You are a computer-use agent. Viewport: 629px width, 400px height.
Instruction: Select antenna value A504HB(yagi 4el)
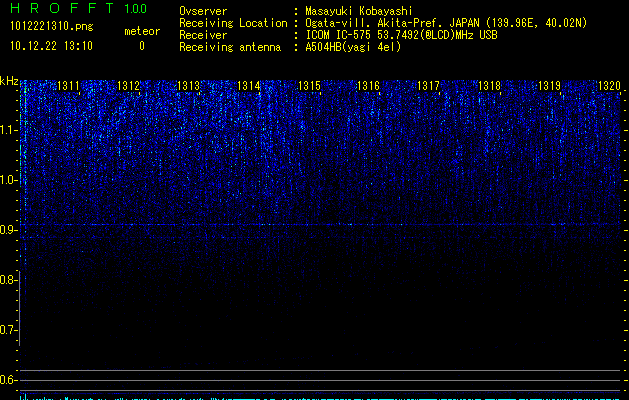pyautogui.click(x=353, y=47)
